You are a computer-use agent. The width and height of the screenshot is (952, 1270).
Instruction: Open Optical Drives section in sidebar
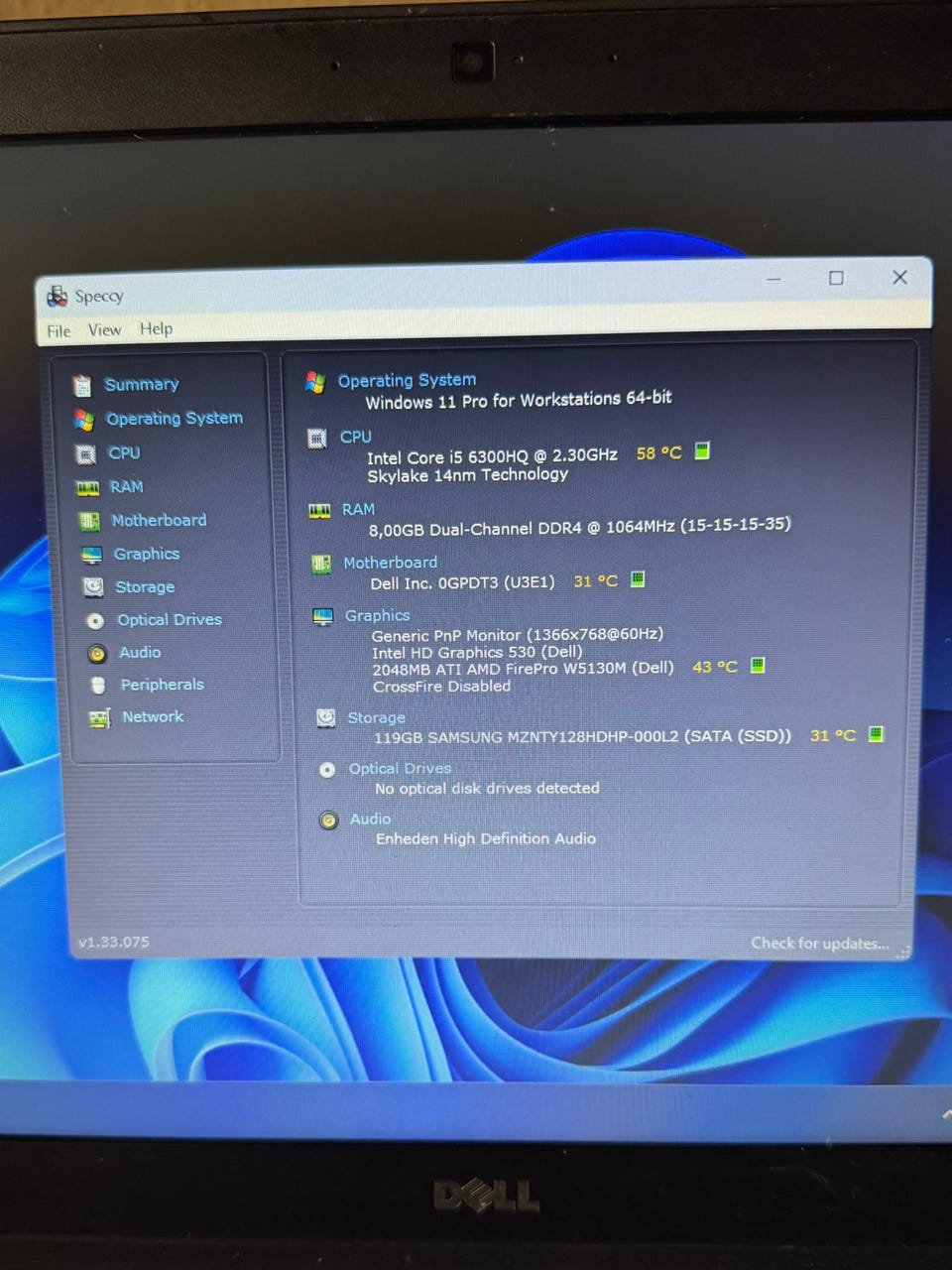(x=170, y=619)
